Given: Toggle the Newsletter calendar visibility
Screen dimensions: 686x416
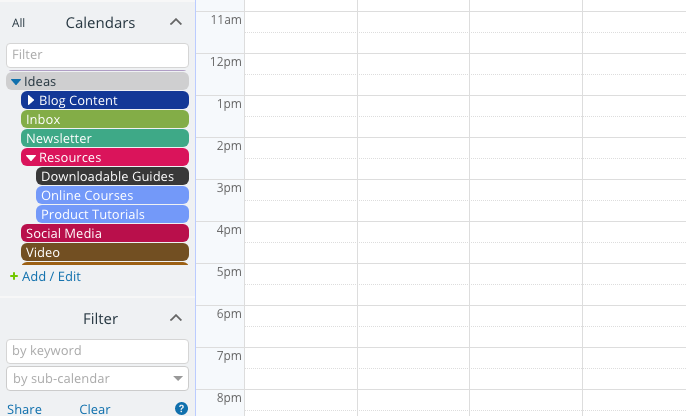Looking at the screenshot, I should tap(105, 138).
